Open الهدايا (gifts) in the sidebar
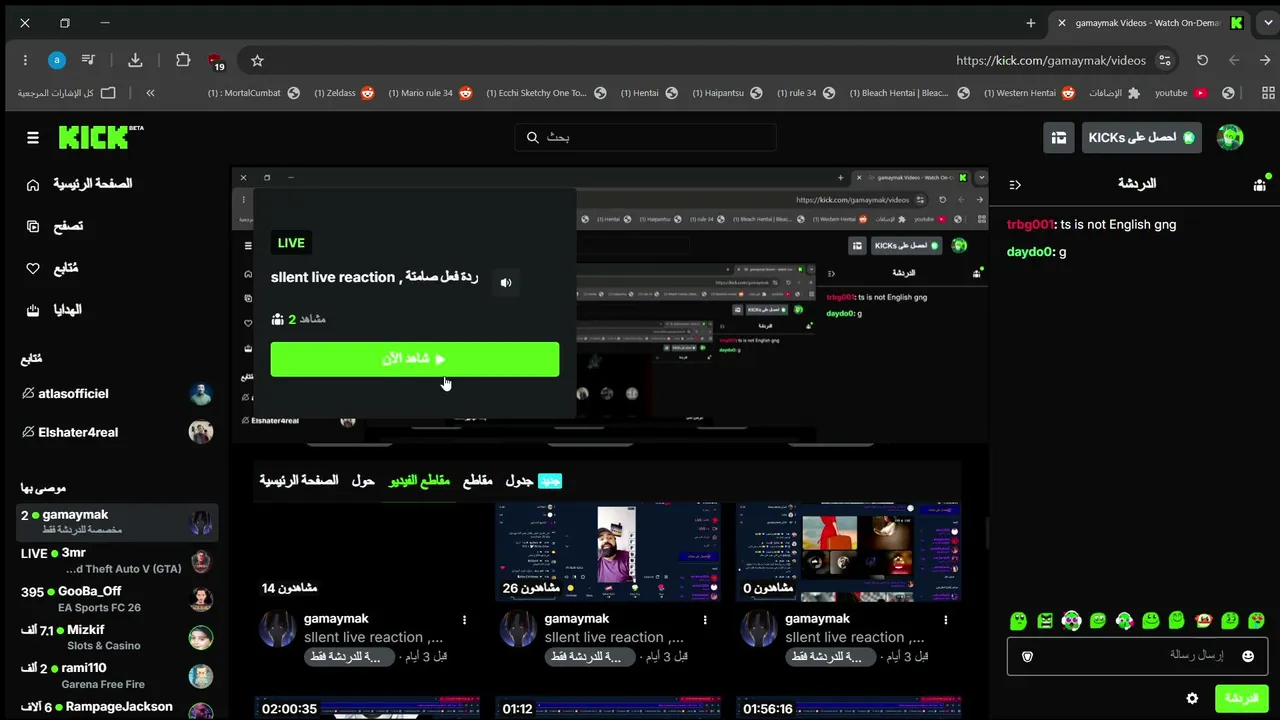 [x=55, y=310]
